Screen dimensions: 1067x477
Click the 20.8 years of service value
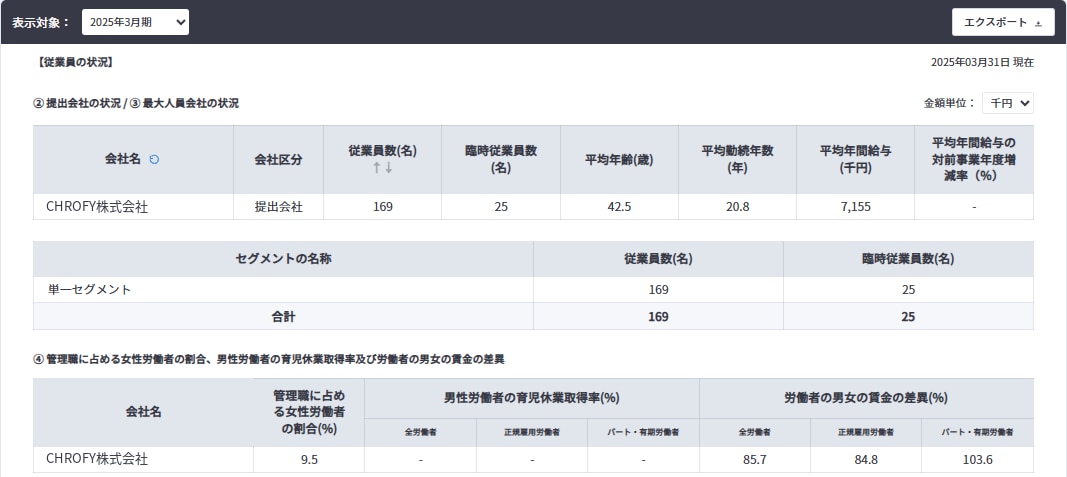click(x=738, y=207)
